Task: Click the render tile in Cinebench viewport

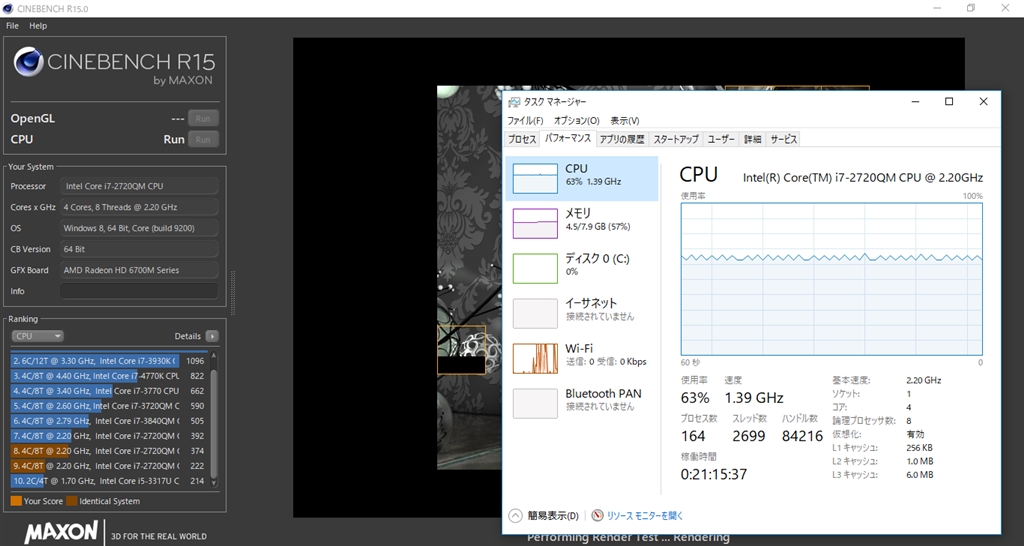Action: (461, 350)
